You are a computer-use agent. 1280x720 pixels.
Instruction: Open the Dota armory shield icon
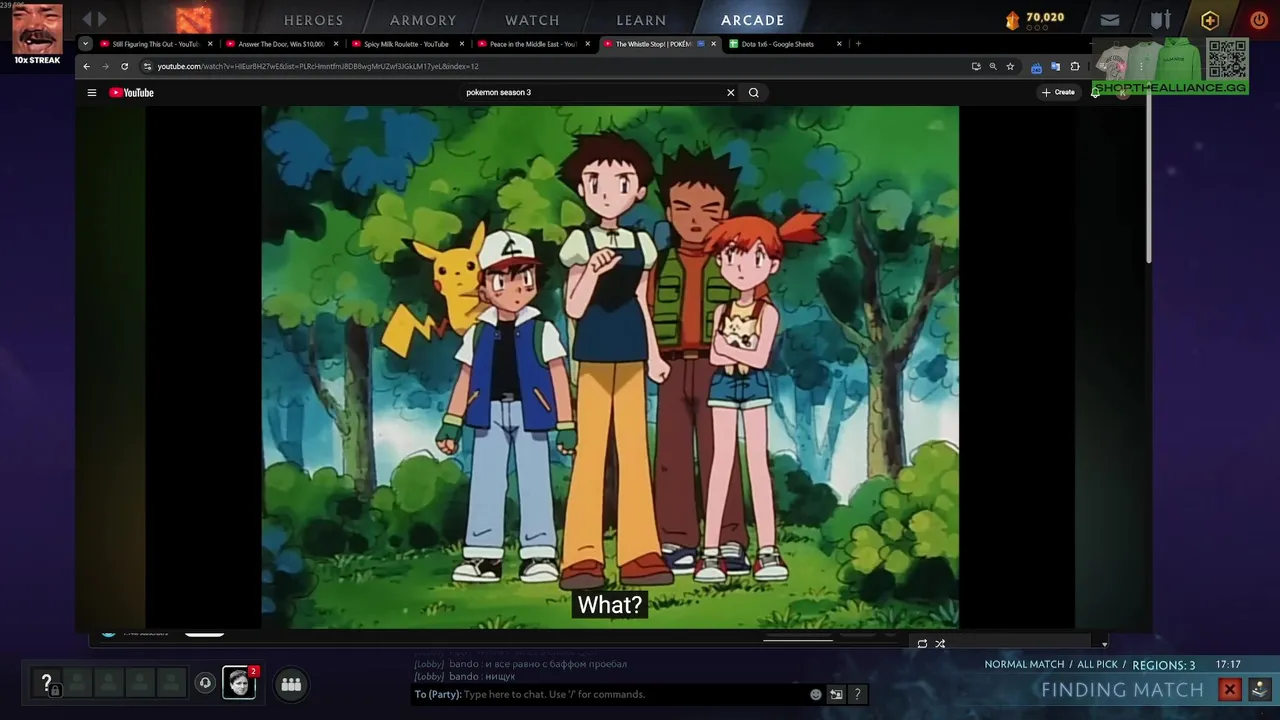pos(1160,20)
